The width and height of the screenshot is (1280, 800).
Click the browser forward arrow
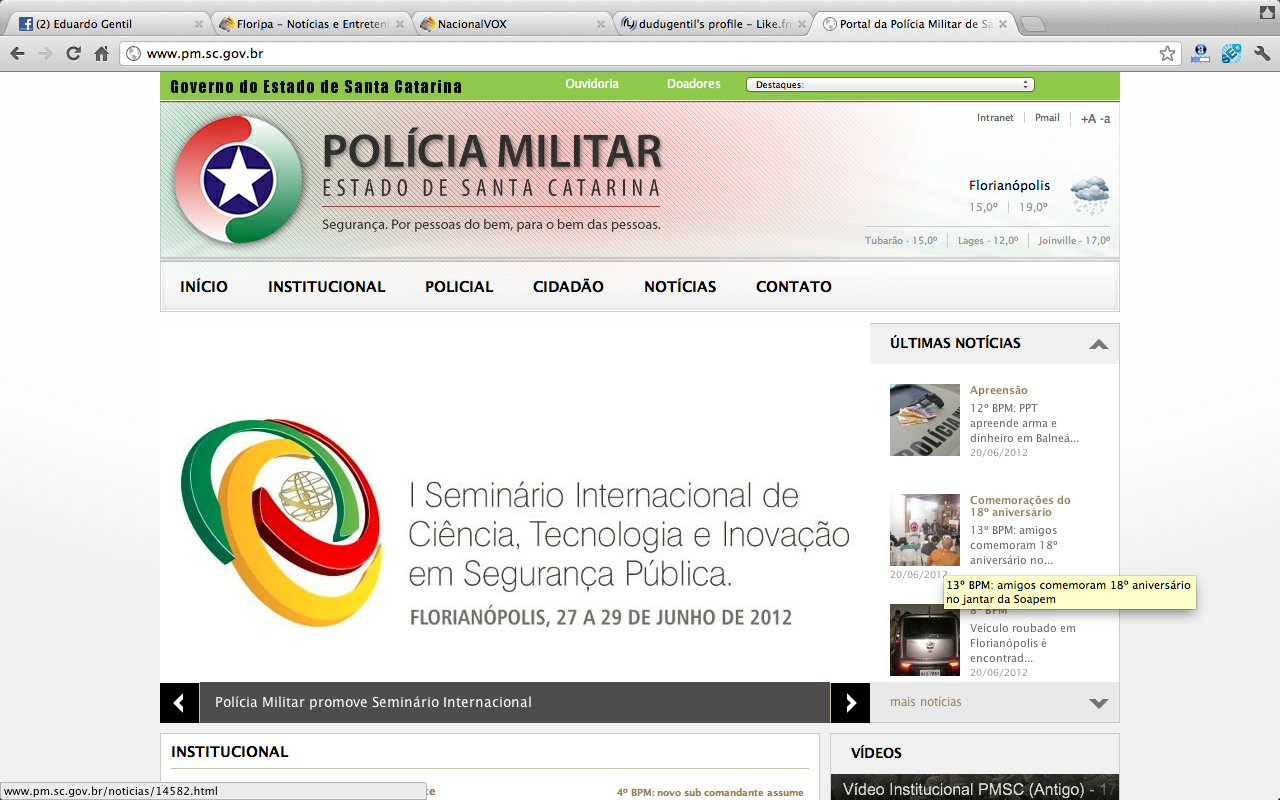coord(45,54)
